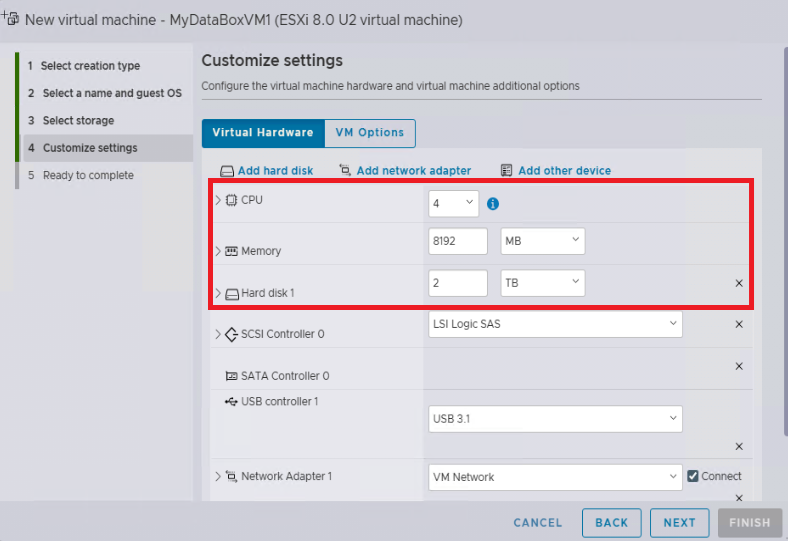Click the Add other device link
Image resolution: width=788 pixels, height=541 pixels.
click(564, 171)
